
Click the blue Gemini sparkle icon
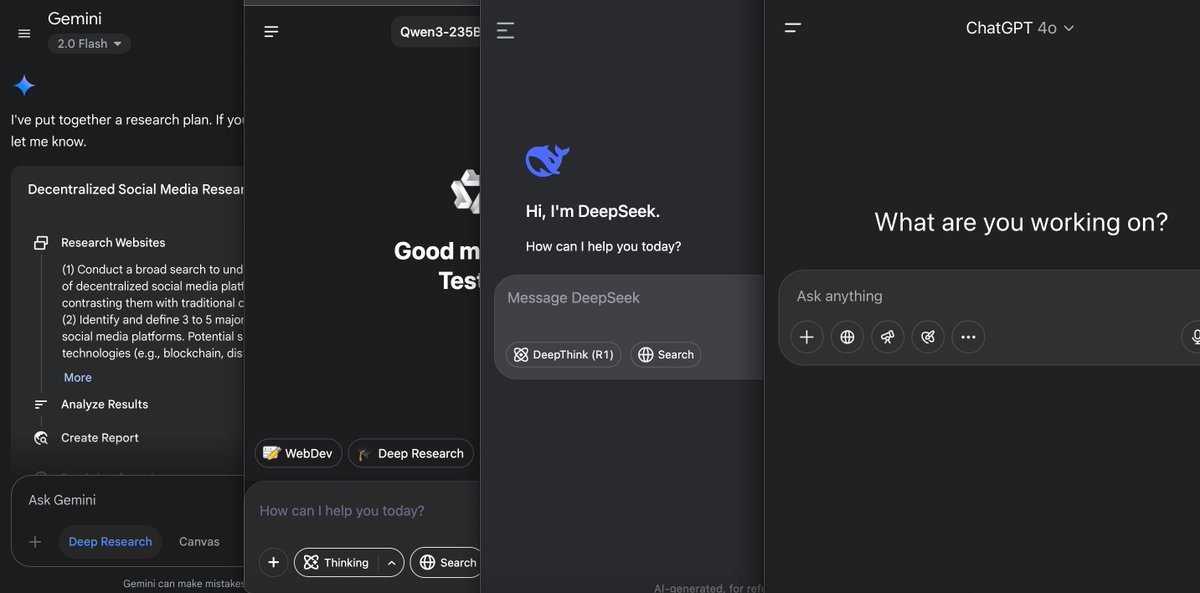[x=24, y=85]
